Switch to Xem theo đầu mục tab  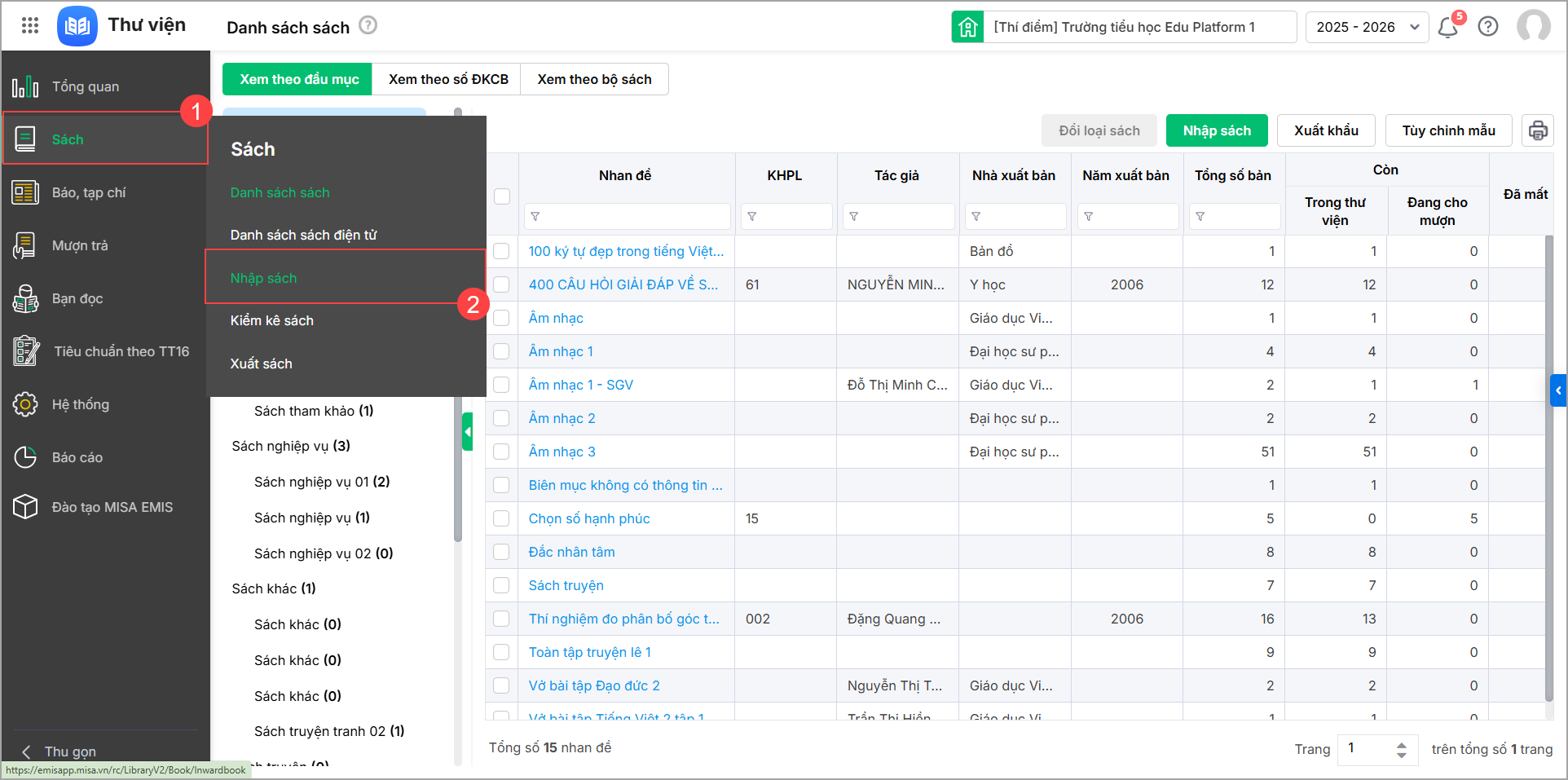pyautogui.click(x=298, y=79)
